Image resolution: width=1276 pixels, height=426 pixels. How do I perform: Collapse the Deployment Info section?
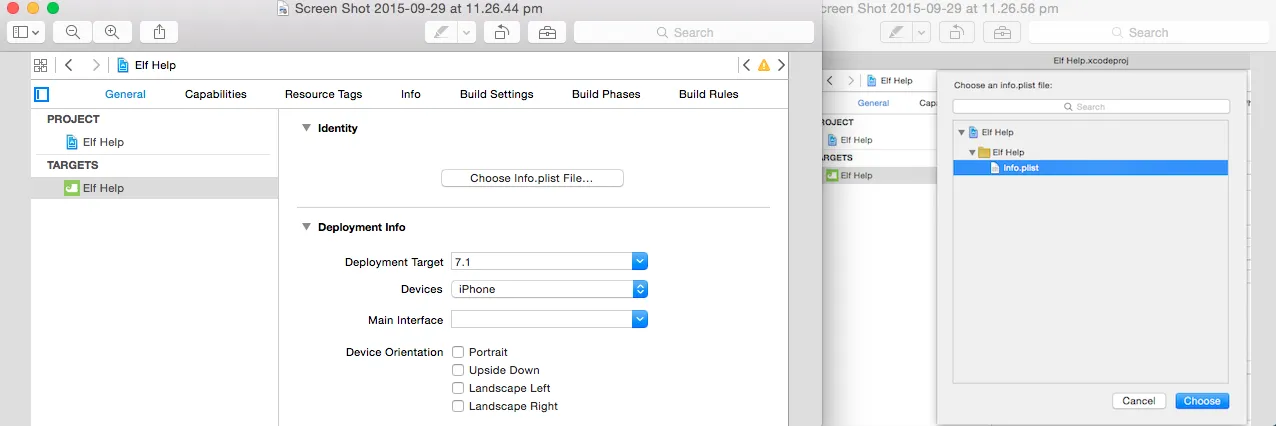point(307,227)
